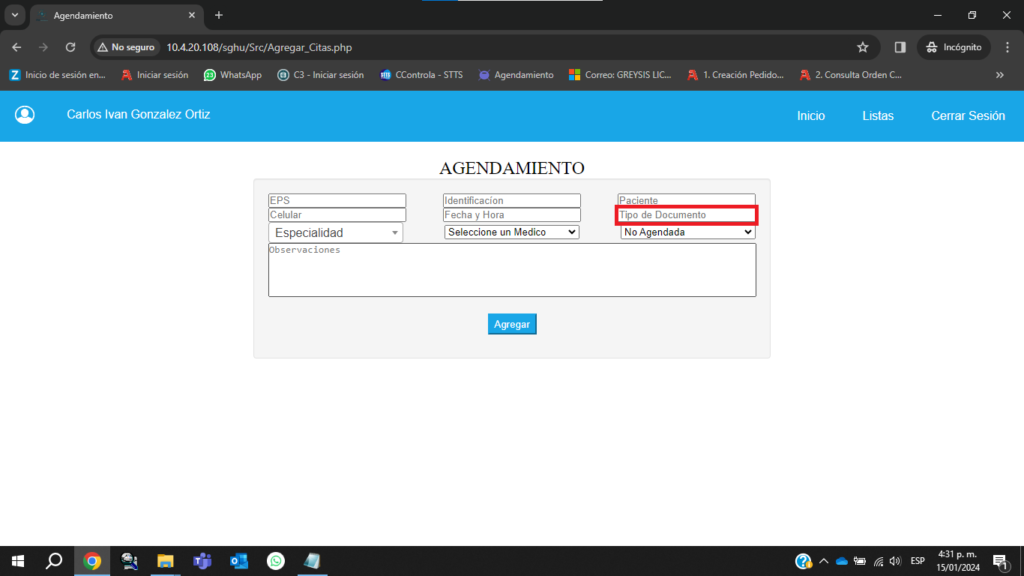Go to Inicio in the navigation bar

coord(810,116)
